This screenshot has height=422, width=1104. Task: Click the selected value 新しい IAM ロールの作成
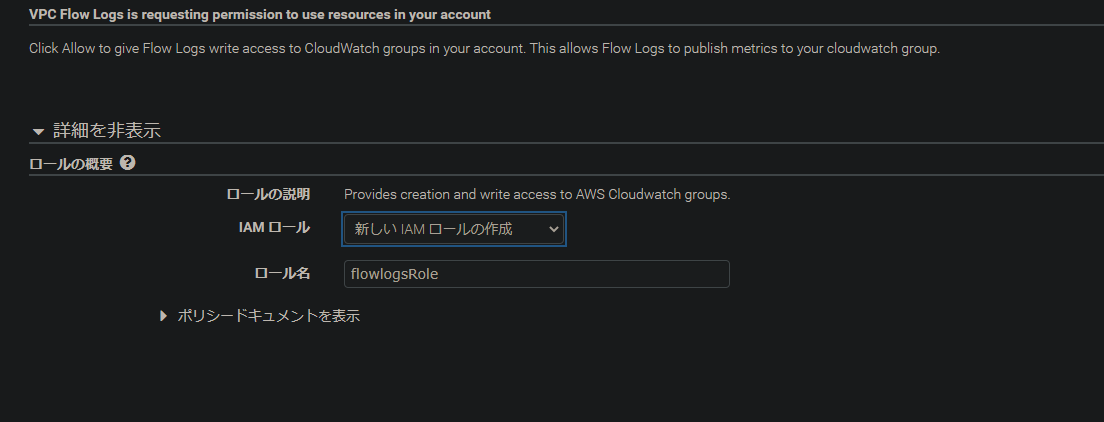click(433, 229)
